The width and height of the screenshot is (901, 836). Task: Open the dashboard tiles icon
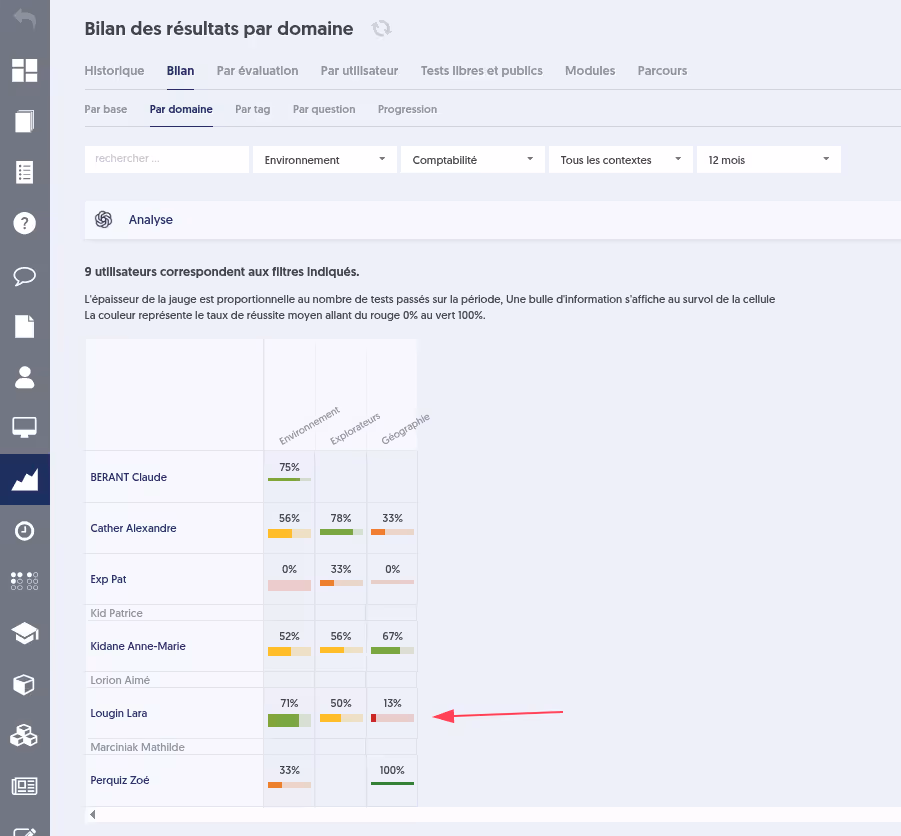[x=25, y=70]
